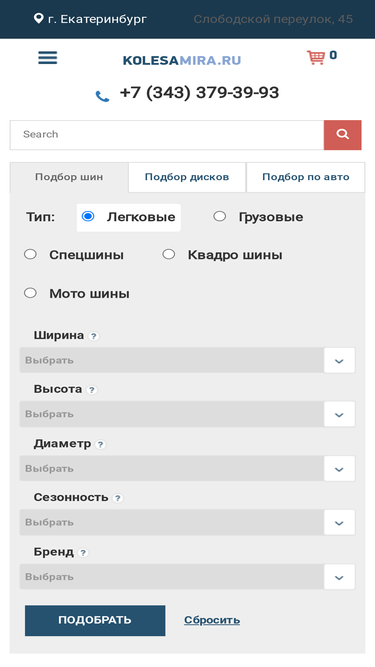The image size is (375, 667).
Task: Select the Спецшины radio option
Action: [30, 254]
